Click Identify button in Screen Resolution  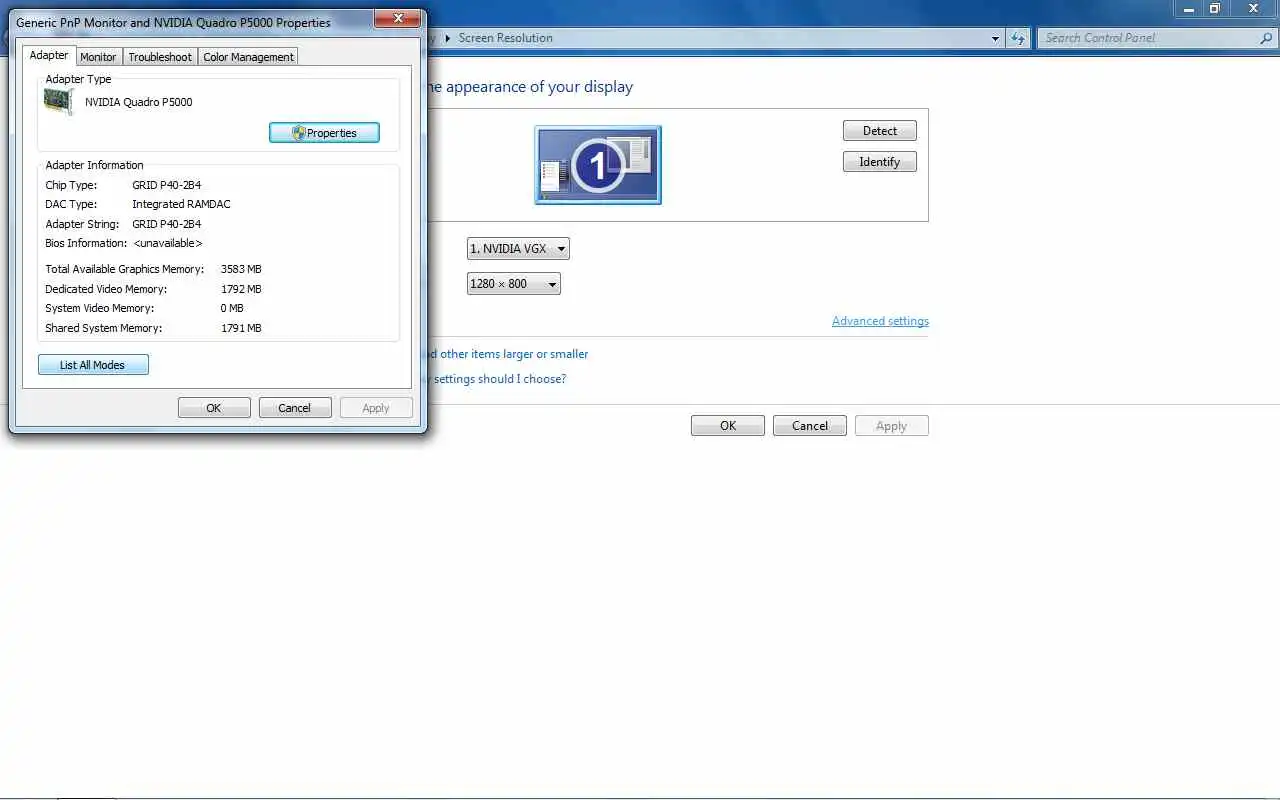click(880, 162)
